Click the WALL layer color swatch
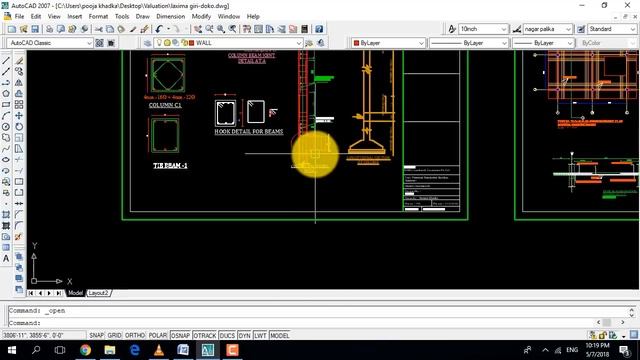 coord(191,43)
